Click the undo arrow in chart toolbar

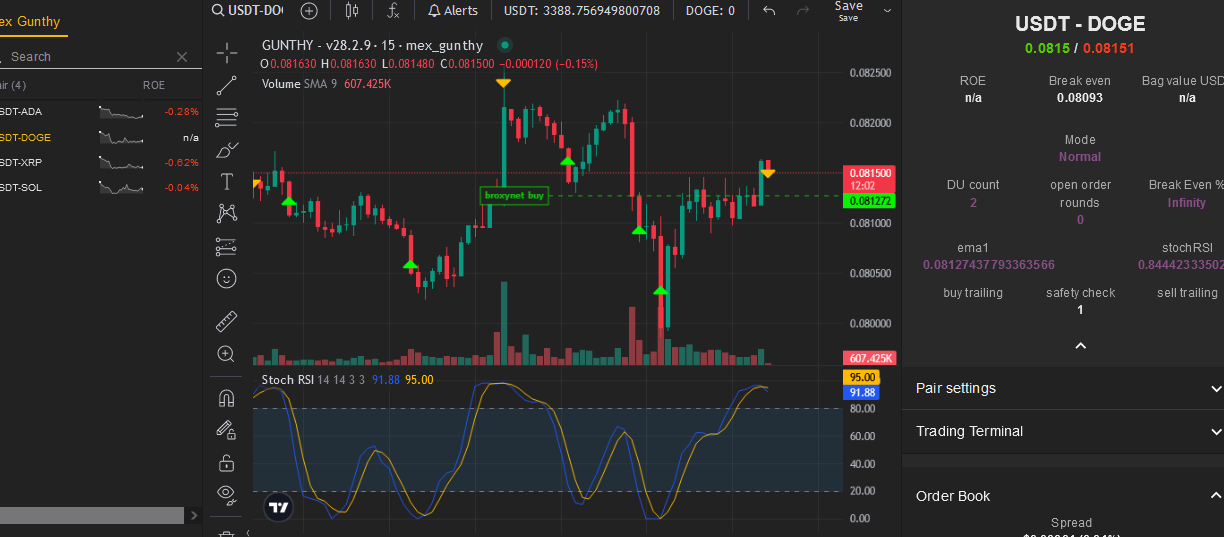(769, 10)
